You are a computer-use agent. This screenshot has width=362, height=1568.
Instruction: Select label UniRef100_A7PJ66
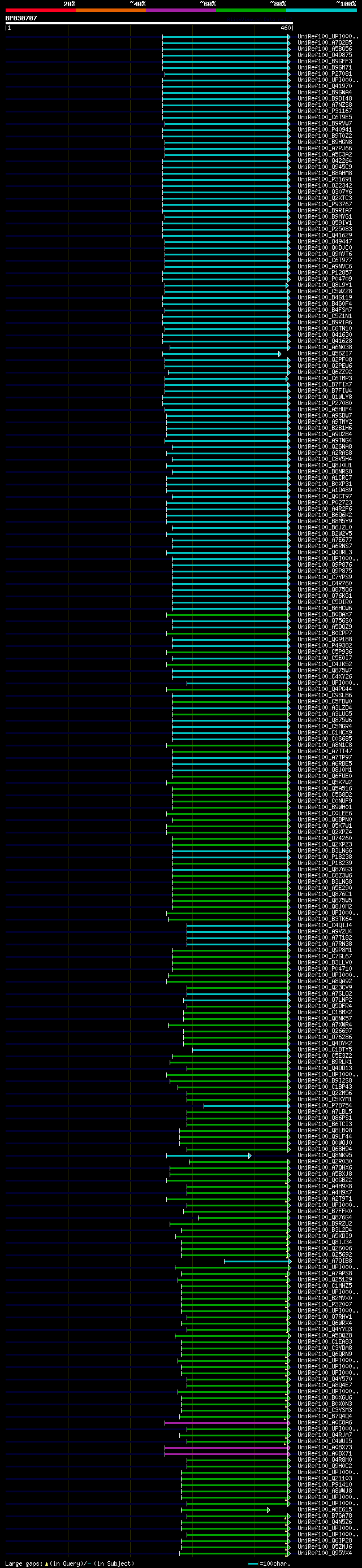(x=324, y=149)
